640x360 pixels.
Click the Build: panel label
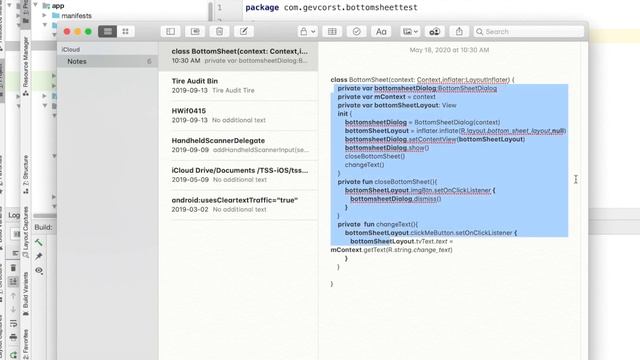(43, 227)
